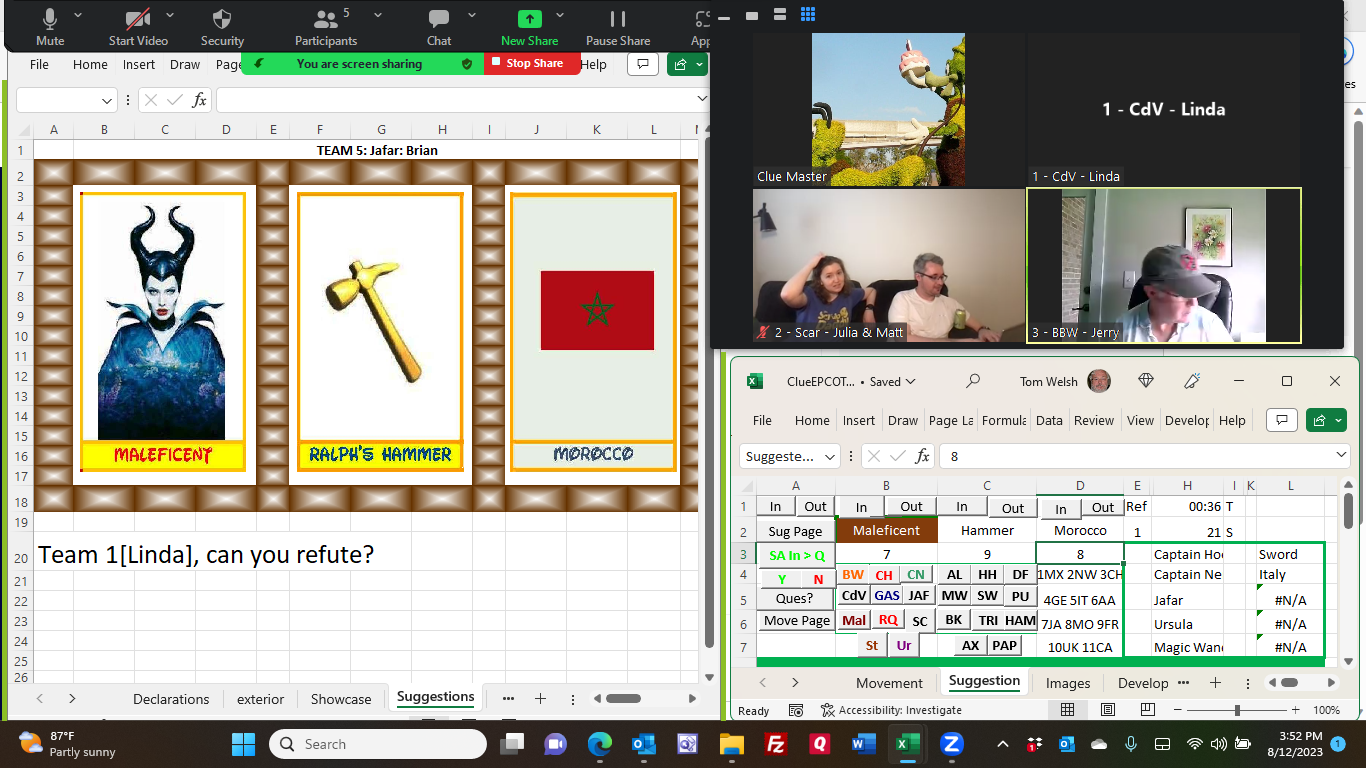Switch to the Showcase sheet tab

coord(341,699)
